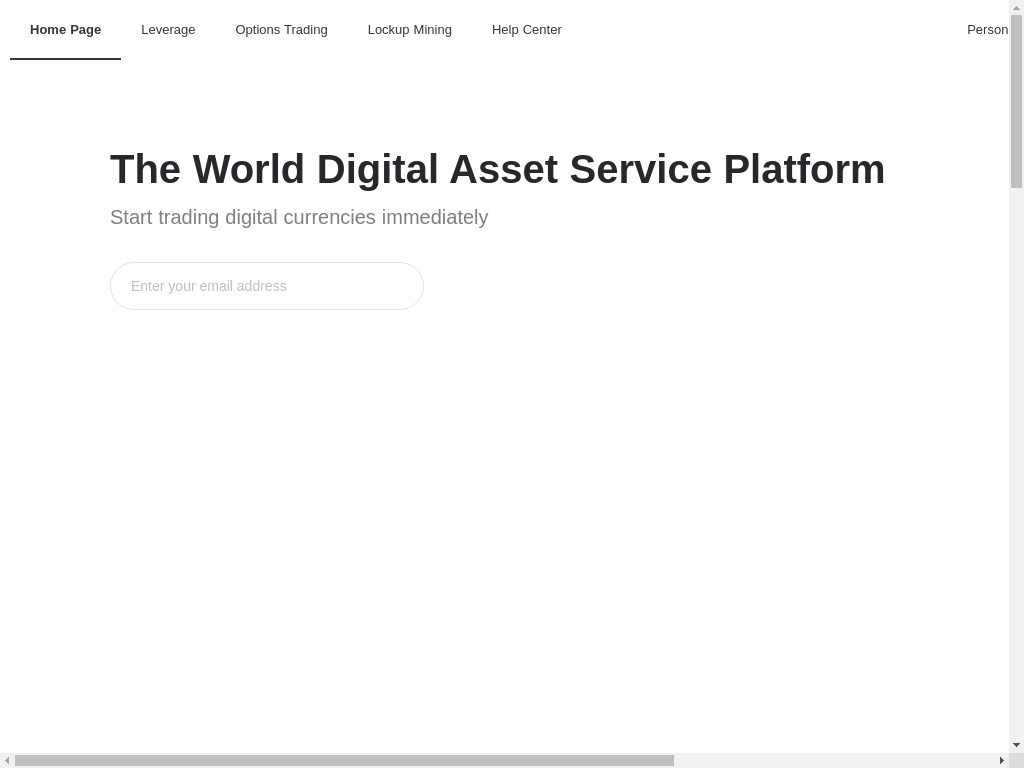
Task: Click the active underline beneath Home Page
Action: coord(65,58)
